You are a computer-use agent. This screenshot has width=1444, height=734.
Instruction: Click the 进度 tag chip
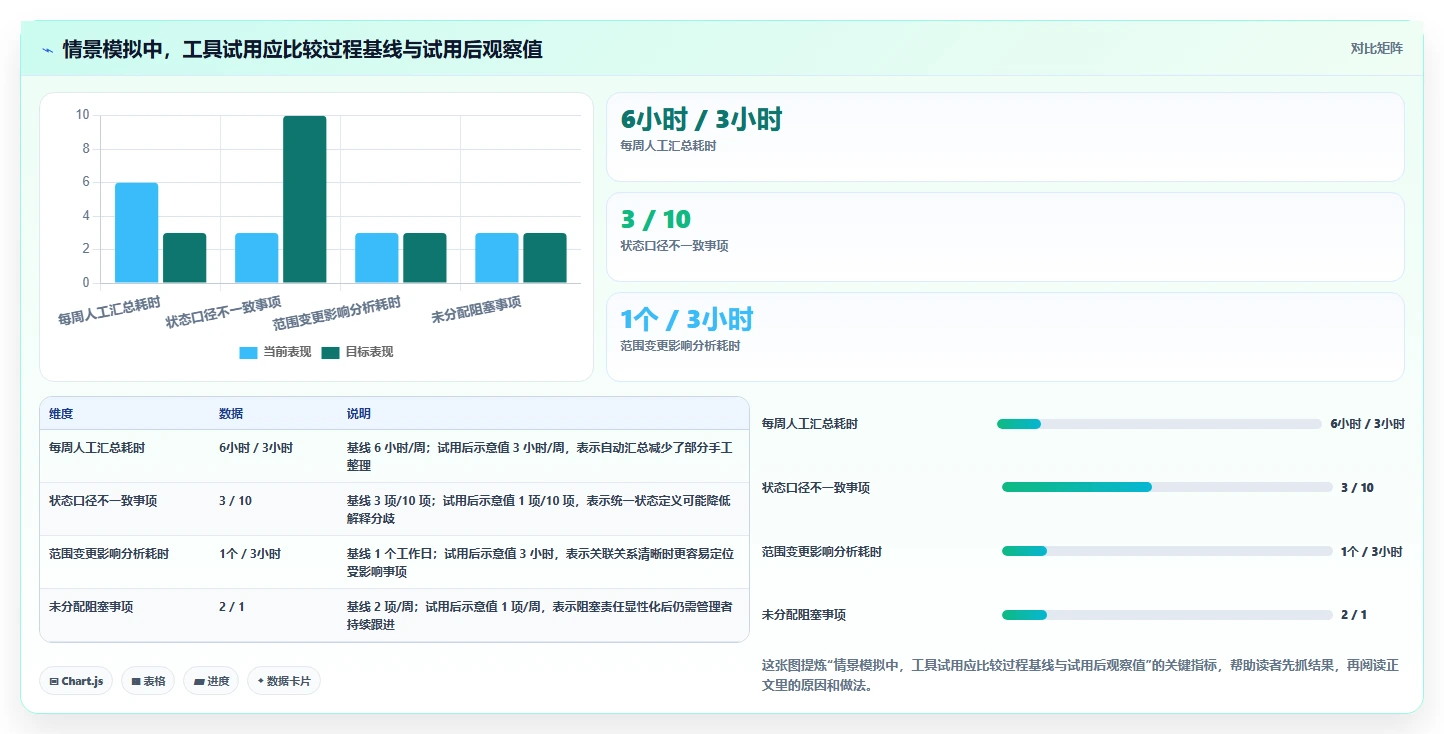(211, 681)
